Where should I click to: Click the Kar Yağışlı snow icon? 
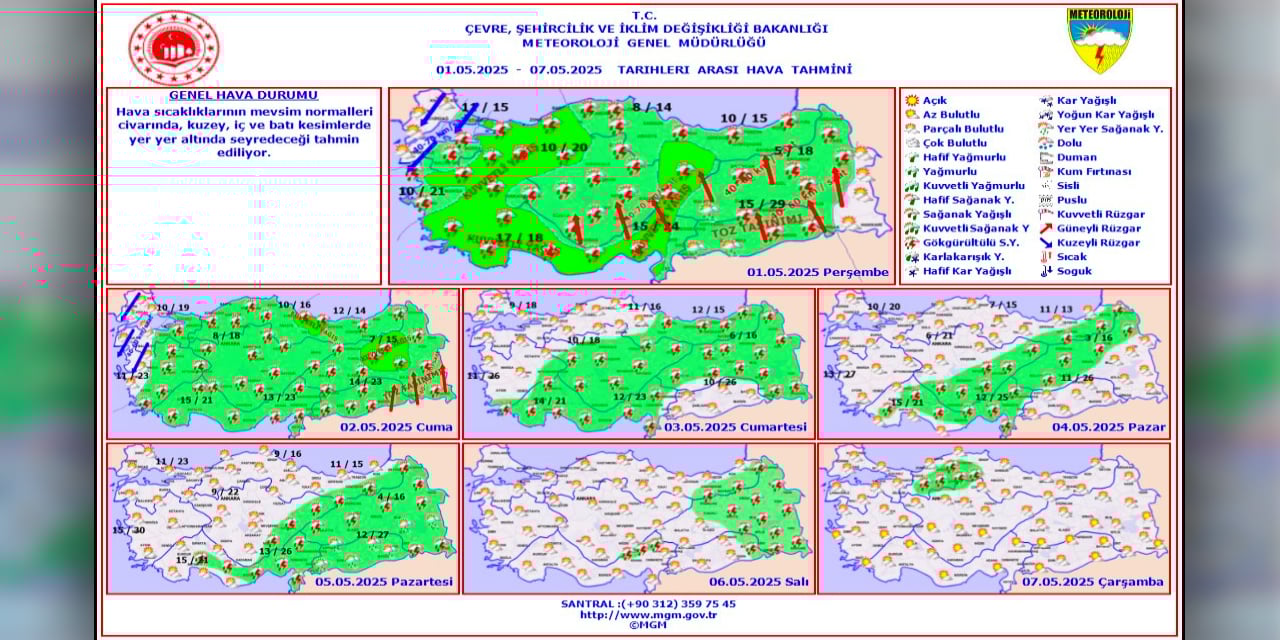click(1046, 101)
